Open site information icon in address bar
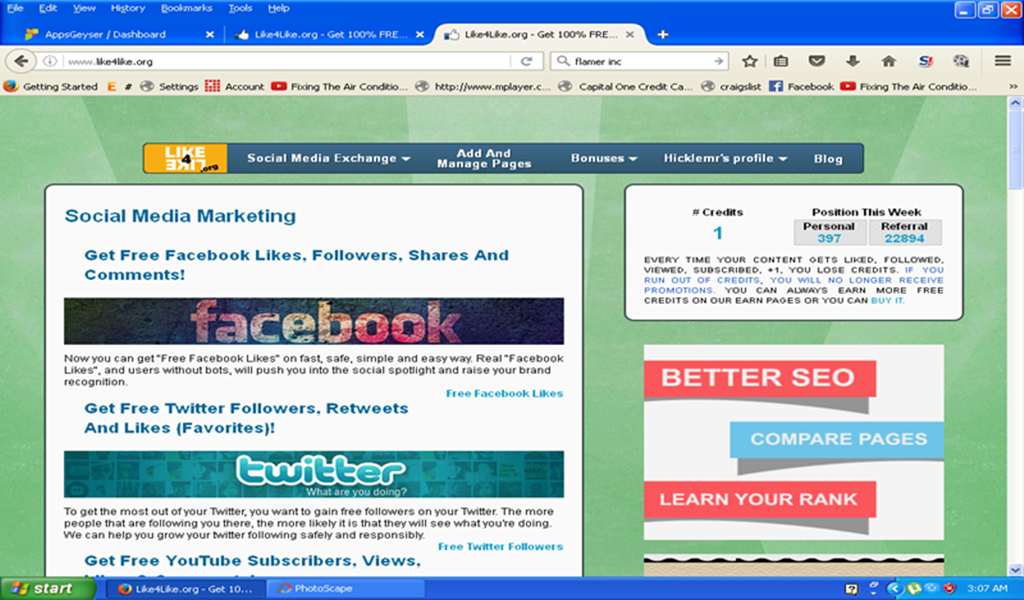The width and height of the screenshot is (1024, 600). click(x=50, y=61)
